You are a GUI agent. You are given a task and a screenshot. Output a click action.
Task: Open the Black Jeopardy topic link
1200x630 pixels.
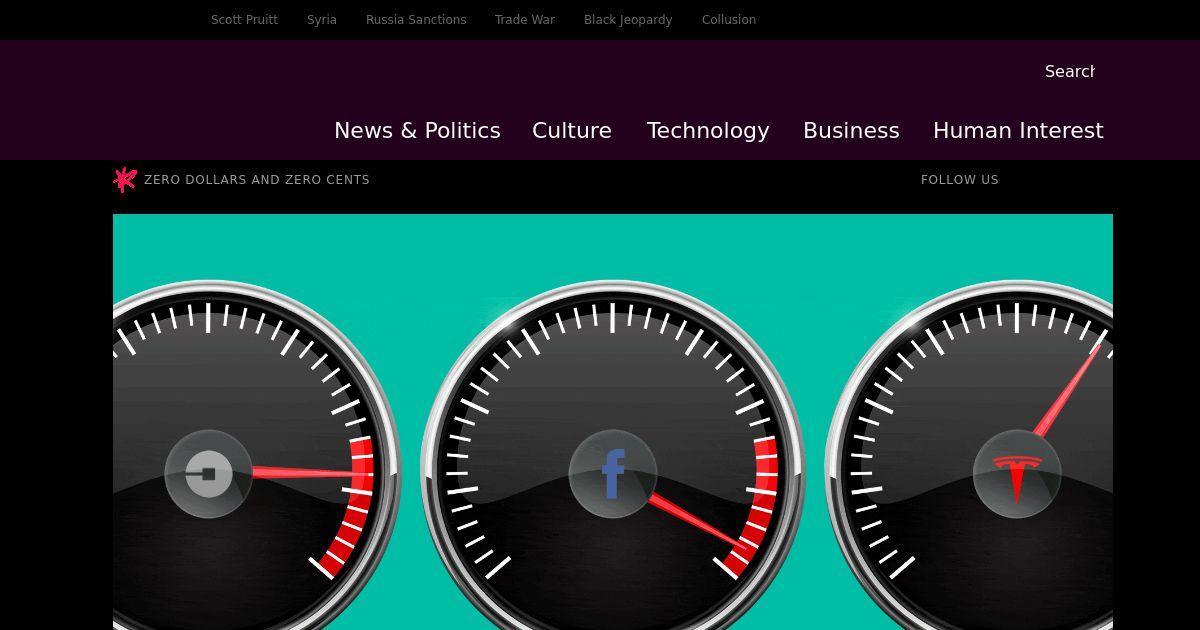(628, 20)
